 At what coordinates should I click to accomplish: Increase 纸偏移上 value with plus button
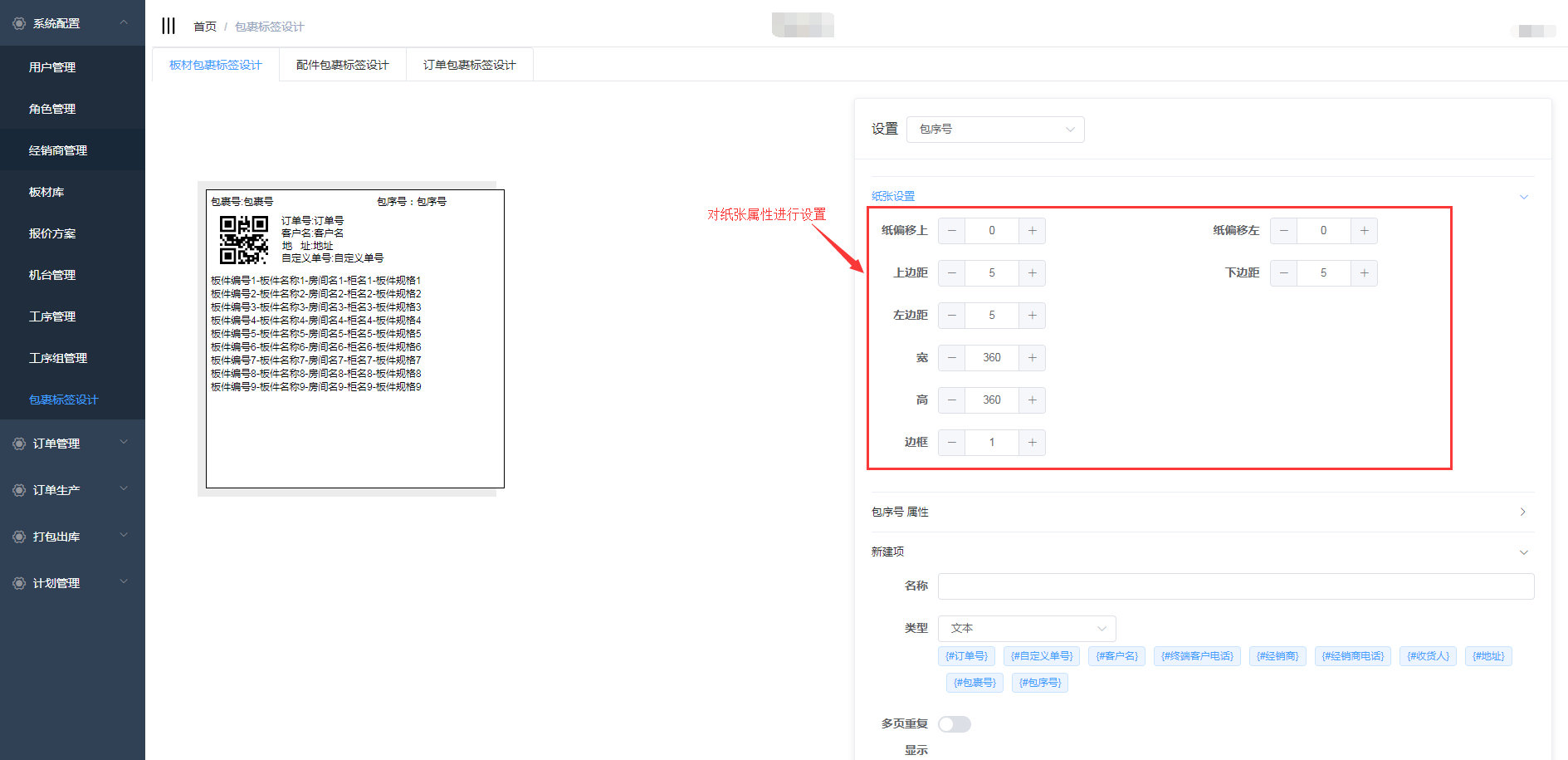tap(1032, 231)
